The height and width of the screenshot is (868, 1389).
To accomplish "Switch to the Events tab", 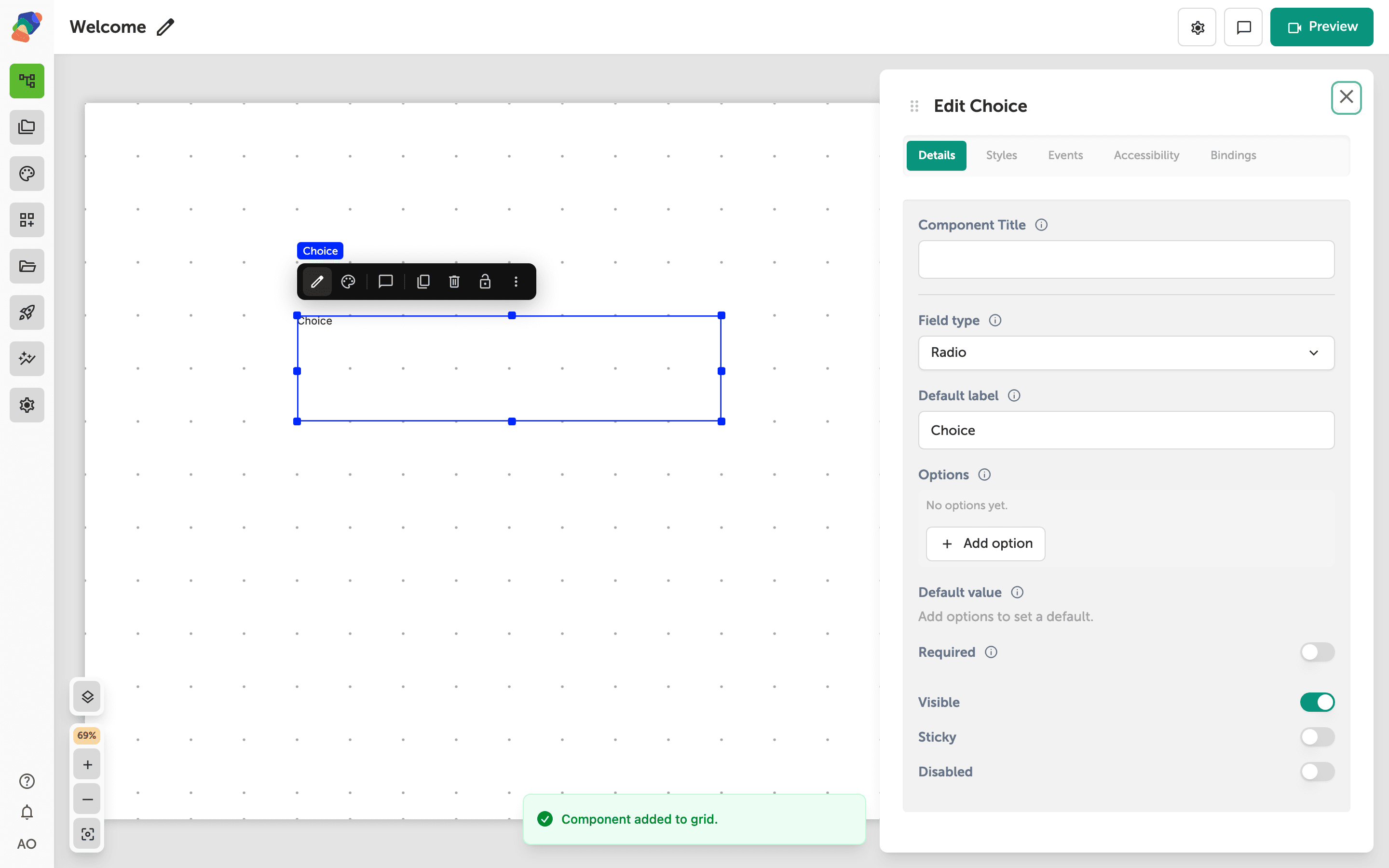I will click(1065, 156).
